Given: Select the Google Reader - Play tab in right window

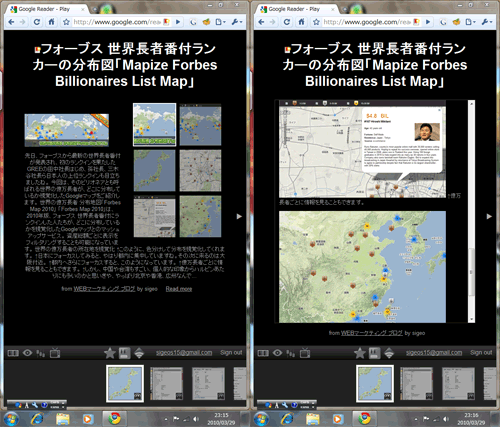Looking at the screenshot, I should tap(298, 9).
